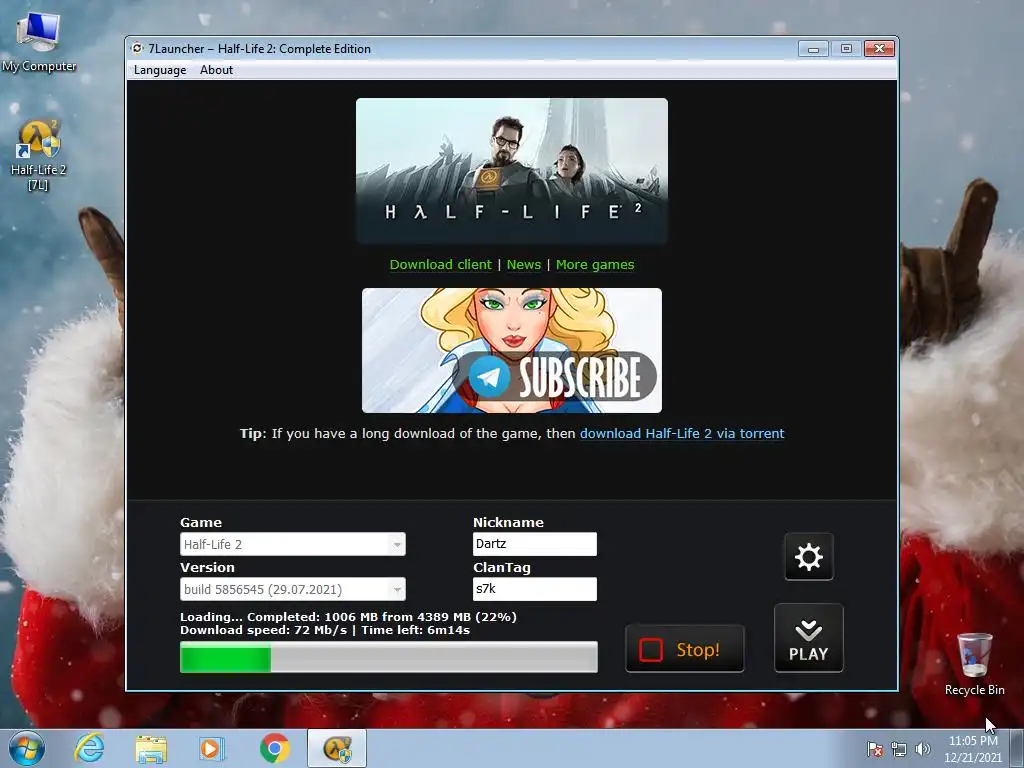Click the Half-Life 2 banner image
Screen dimensions: 1024x768
click(x=512, y=170)
